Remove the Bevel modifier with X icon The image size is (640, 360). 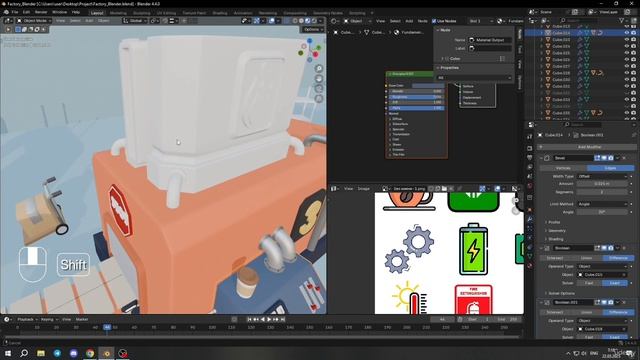click(624, 158)
